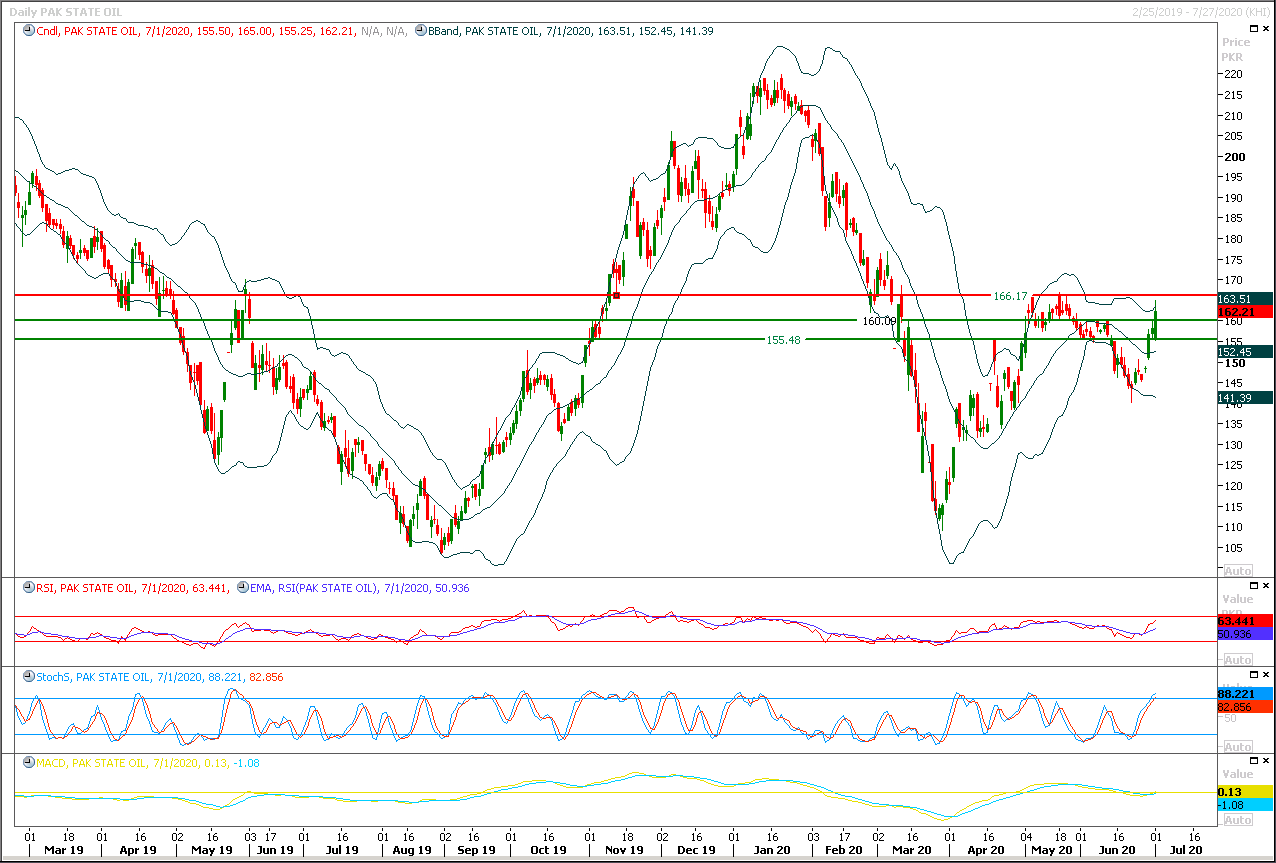
Task: Close the MACD indicator pane
Action: (x=1265, y=761)
